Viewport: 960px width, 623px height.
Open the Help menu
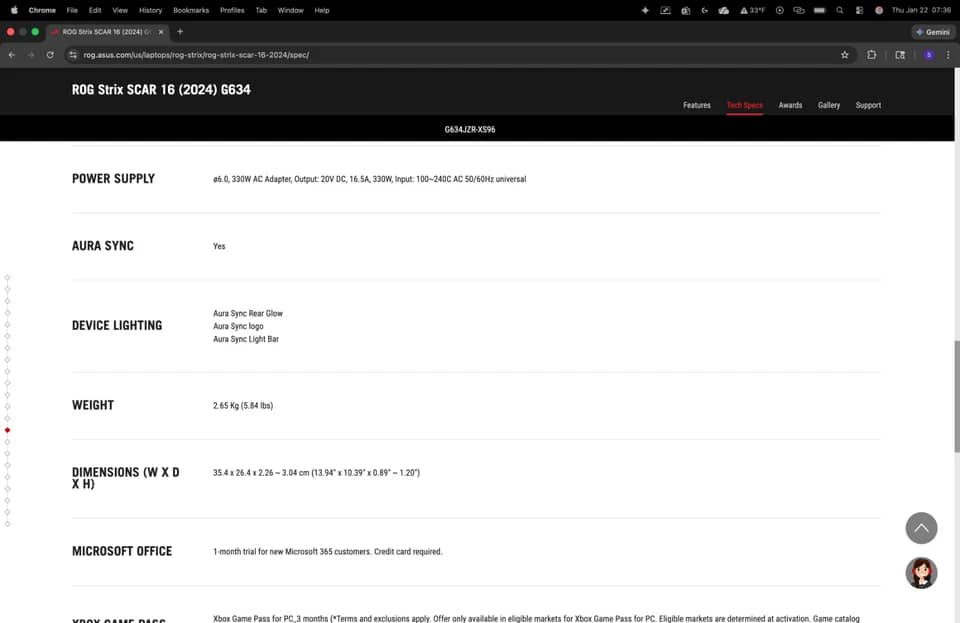pos(322,10)
